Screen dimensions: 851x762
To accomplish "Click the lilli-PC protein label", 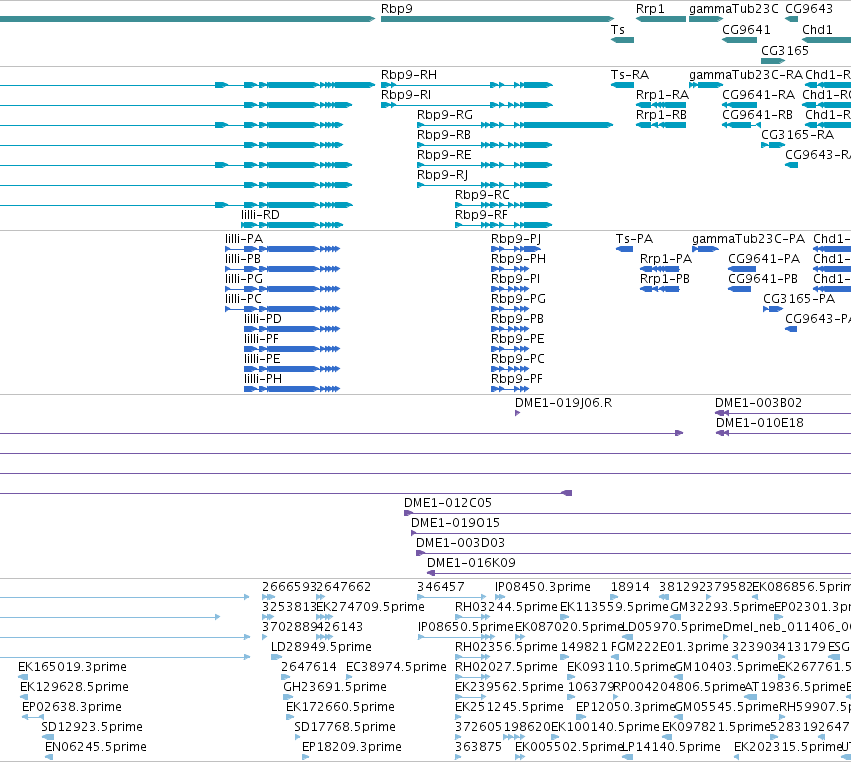I will pyautogui.click(x=243, y=299).
